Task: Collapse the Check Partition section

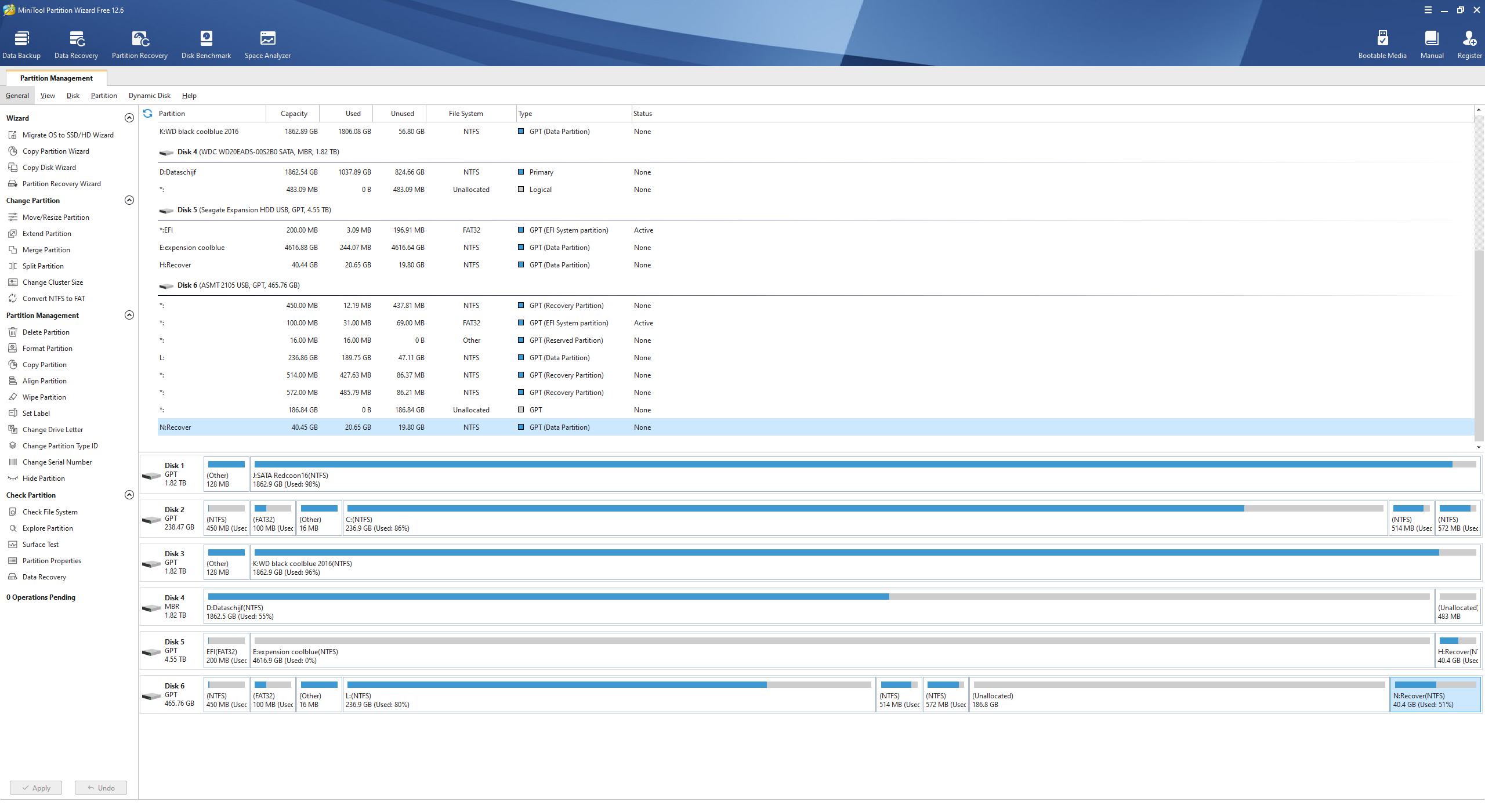Action: click(x=129, y=495)
